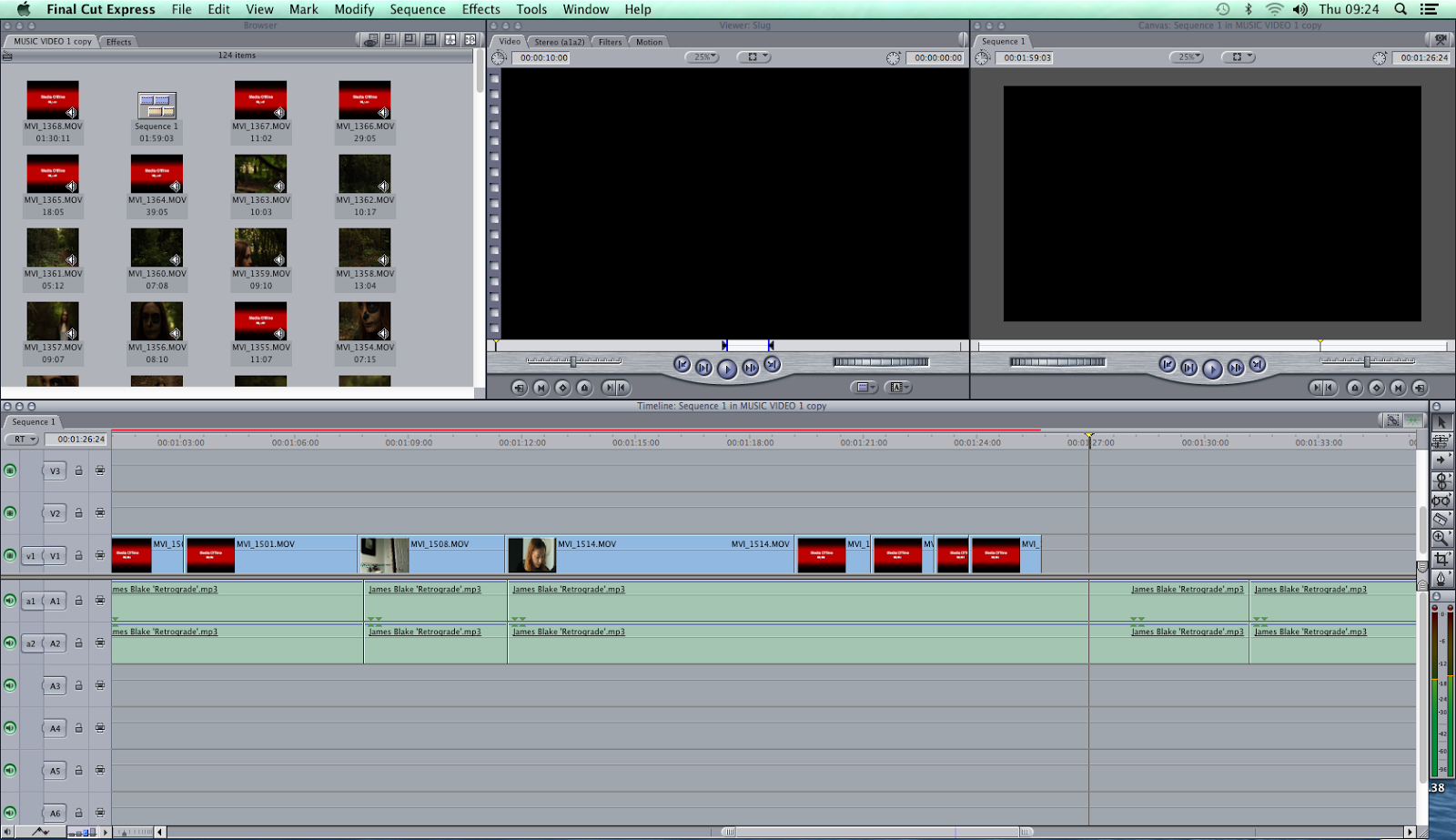This screenshot has width=1456, height=840.
Task: Open the Generator pop-up in Viewer
Action: [x=898, y=388]
